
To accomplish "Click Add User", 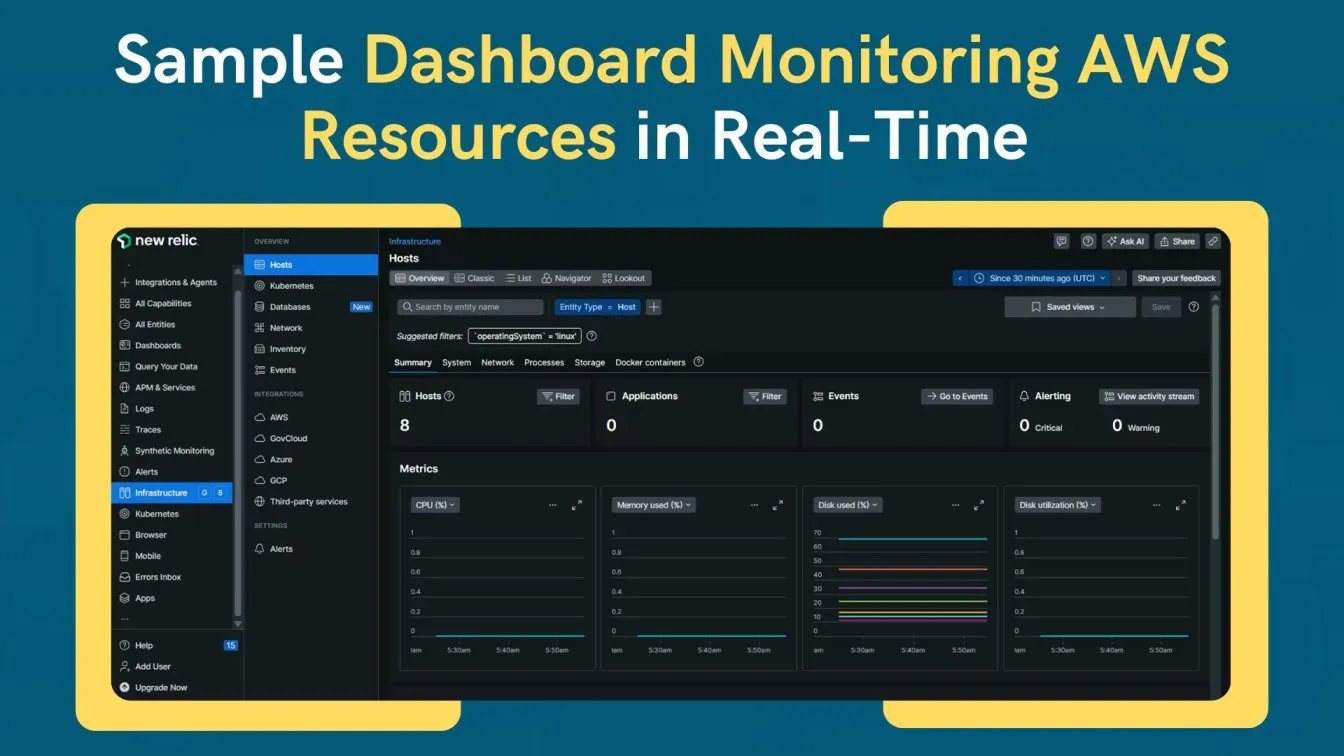I will coord(153,667).
